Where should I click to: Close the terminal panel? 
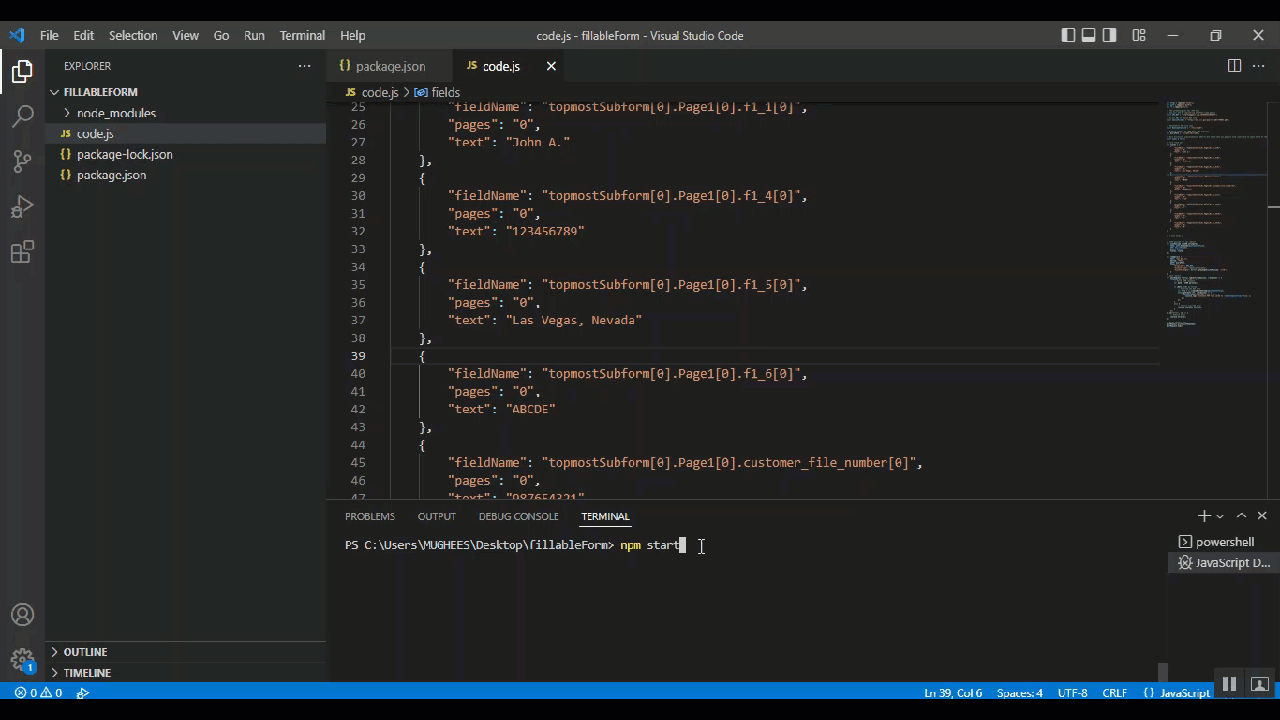(1262, 516)
